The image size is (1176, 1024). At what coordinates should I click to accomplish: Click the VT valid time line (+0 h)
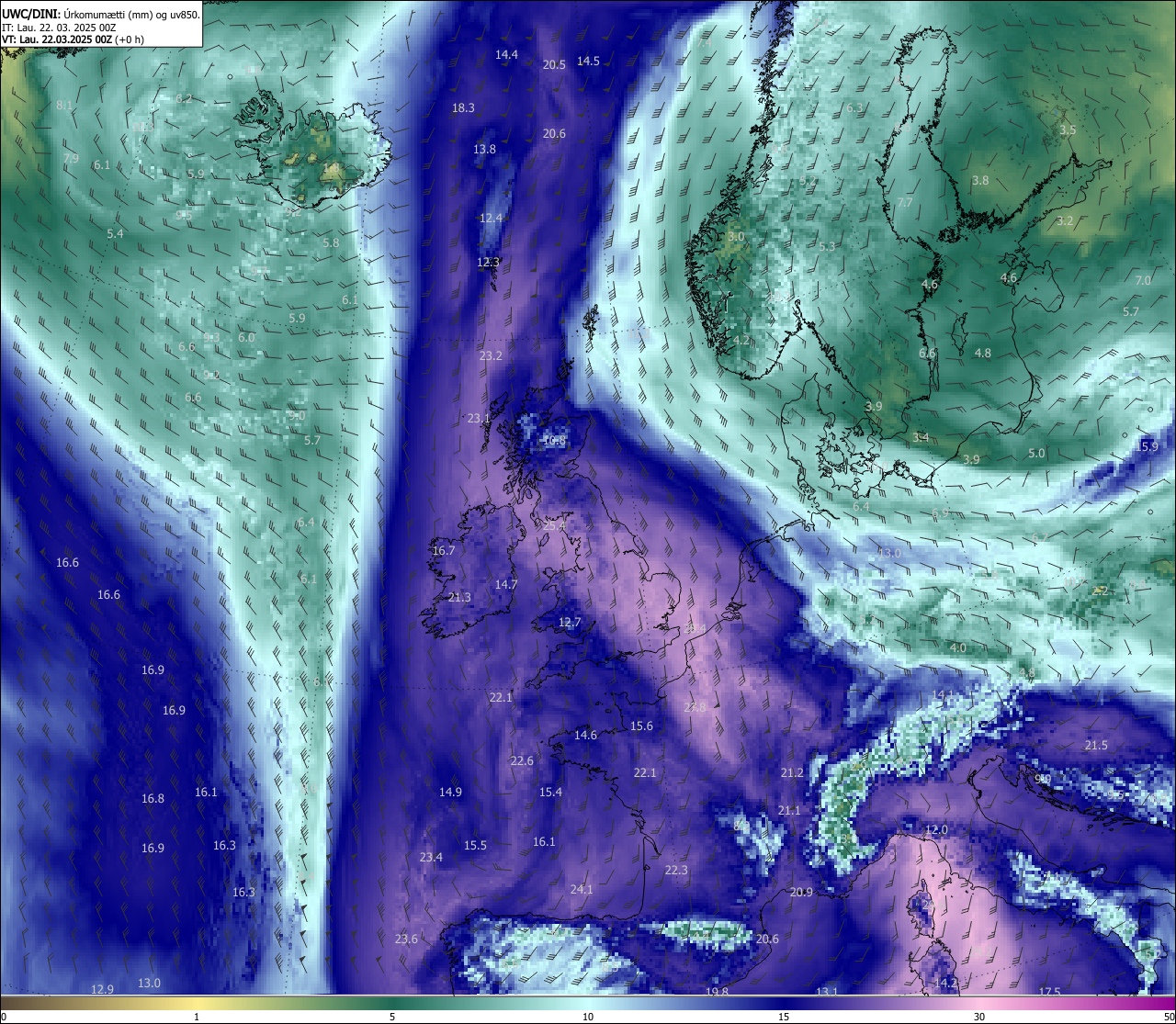click(73, 39)
